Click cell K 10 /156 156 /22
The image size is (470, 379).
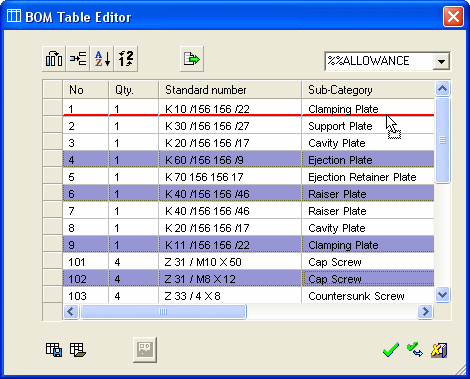tap(230, 107)
